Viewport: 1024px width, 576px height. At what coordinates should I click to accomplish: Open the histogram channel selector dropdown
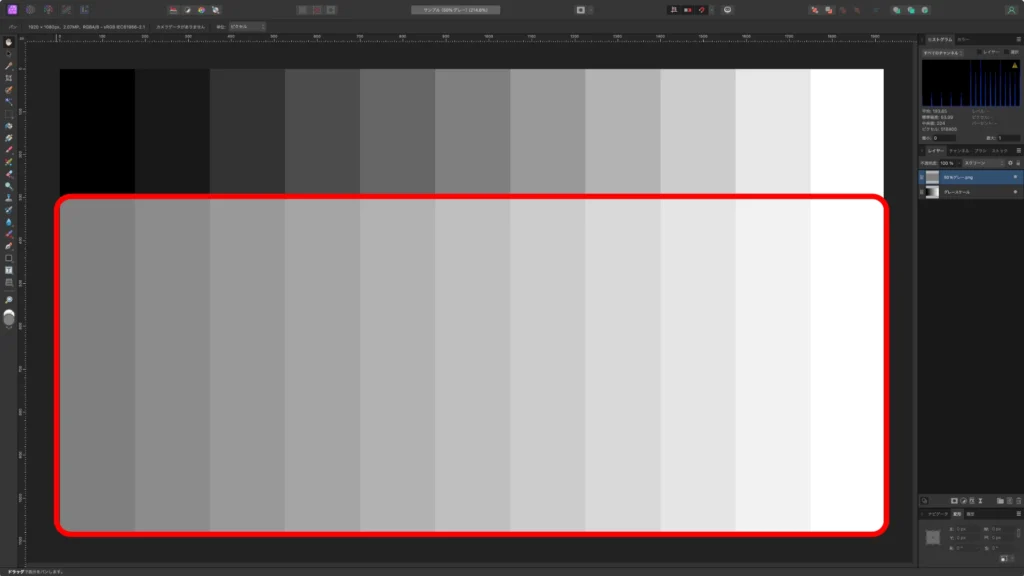[942, 53]
